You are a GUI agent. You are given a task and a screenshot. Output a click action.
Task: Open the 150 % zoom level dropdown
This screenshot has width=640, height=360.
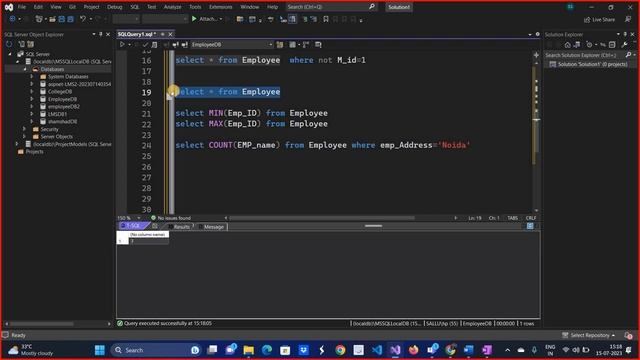[x=139, y=218]
